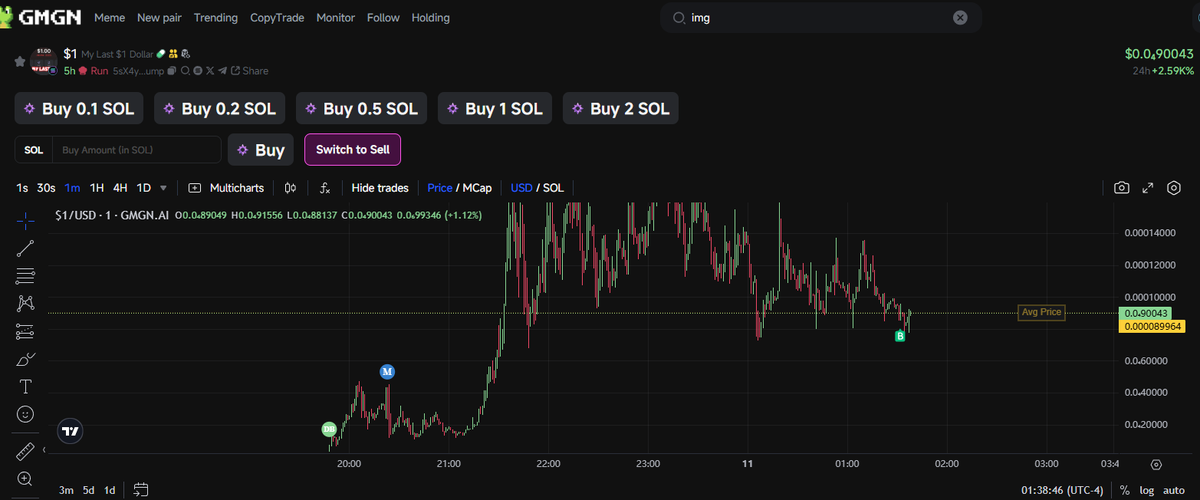Select the text annotation tool
Image resolution: width=1200 pixels, height=500 pixels.
(25, 386)
